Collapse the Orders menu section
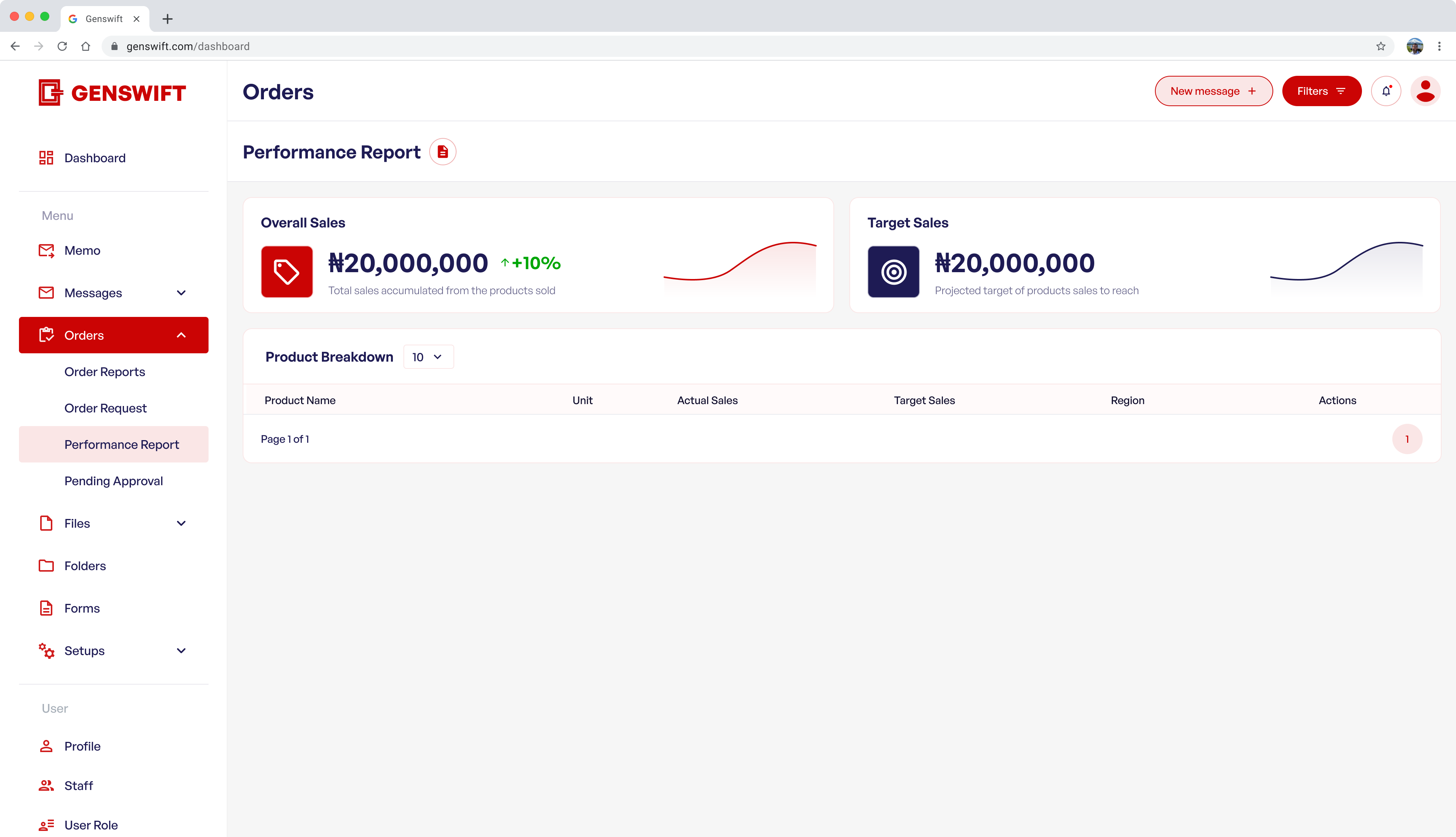Screen dimensions: 1456x837 tap(181, 335)
